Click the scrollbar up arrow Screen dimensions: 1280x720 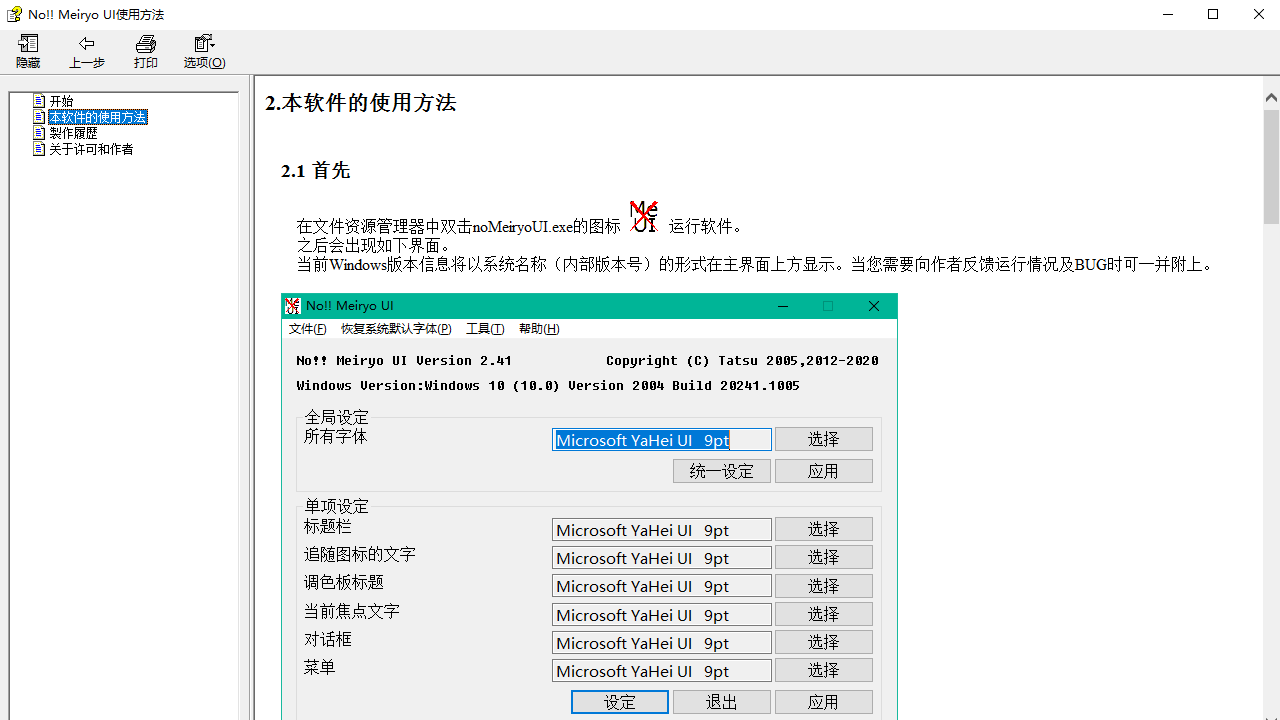[1271, 96]
